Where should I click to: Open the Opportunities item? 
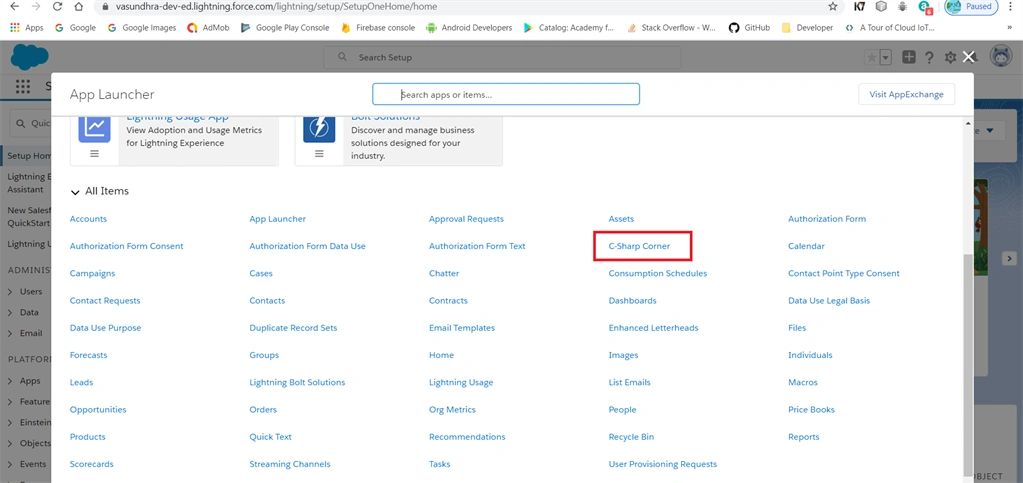(x=98, y=410)
